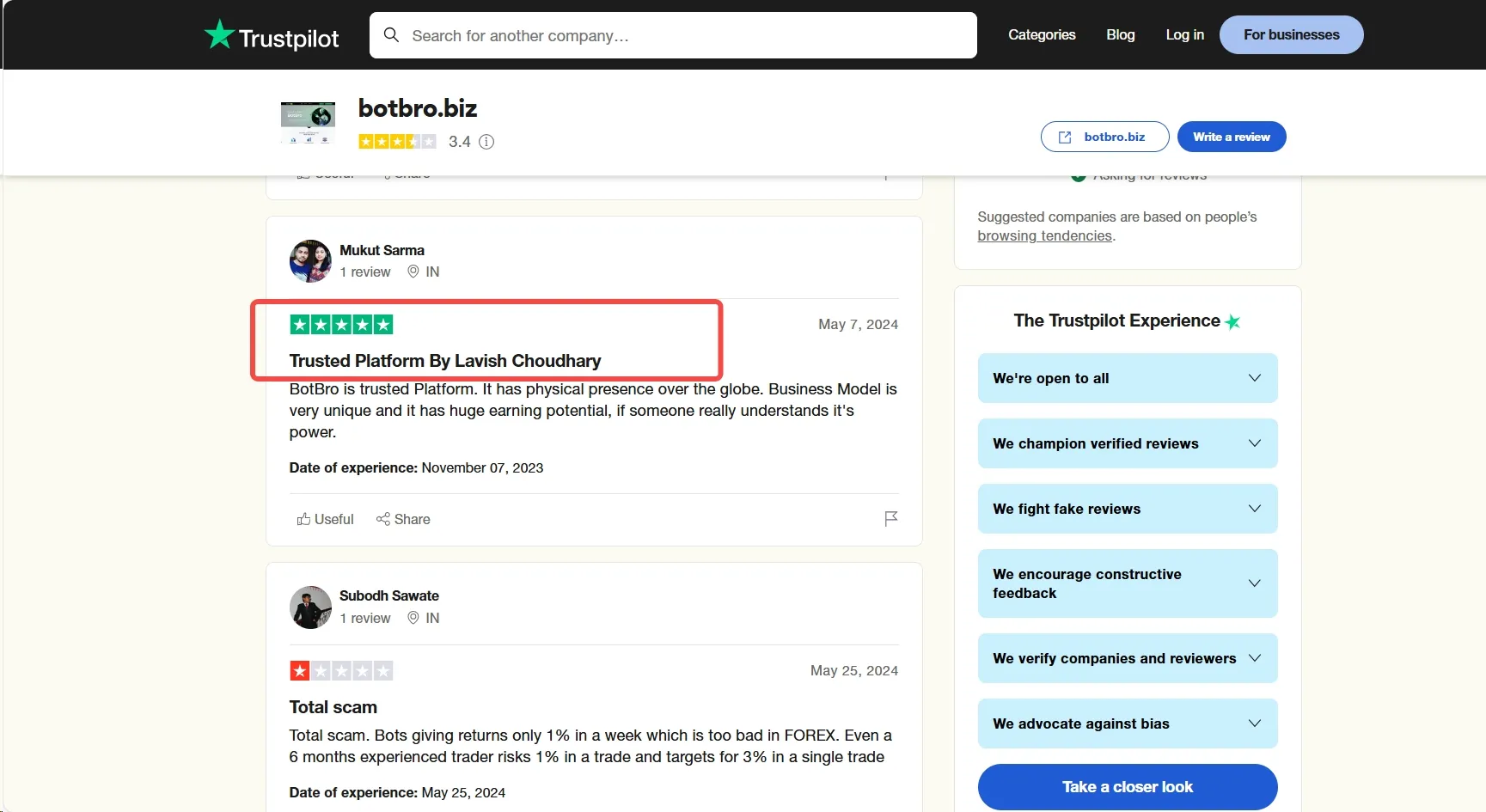Expand "We verify companies and reviewers" section

click(x=1128, y=658)
